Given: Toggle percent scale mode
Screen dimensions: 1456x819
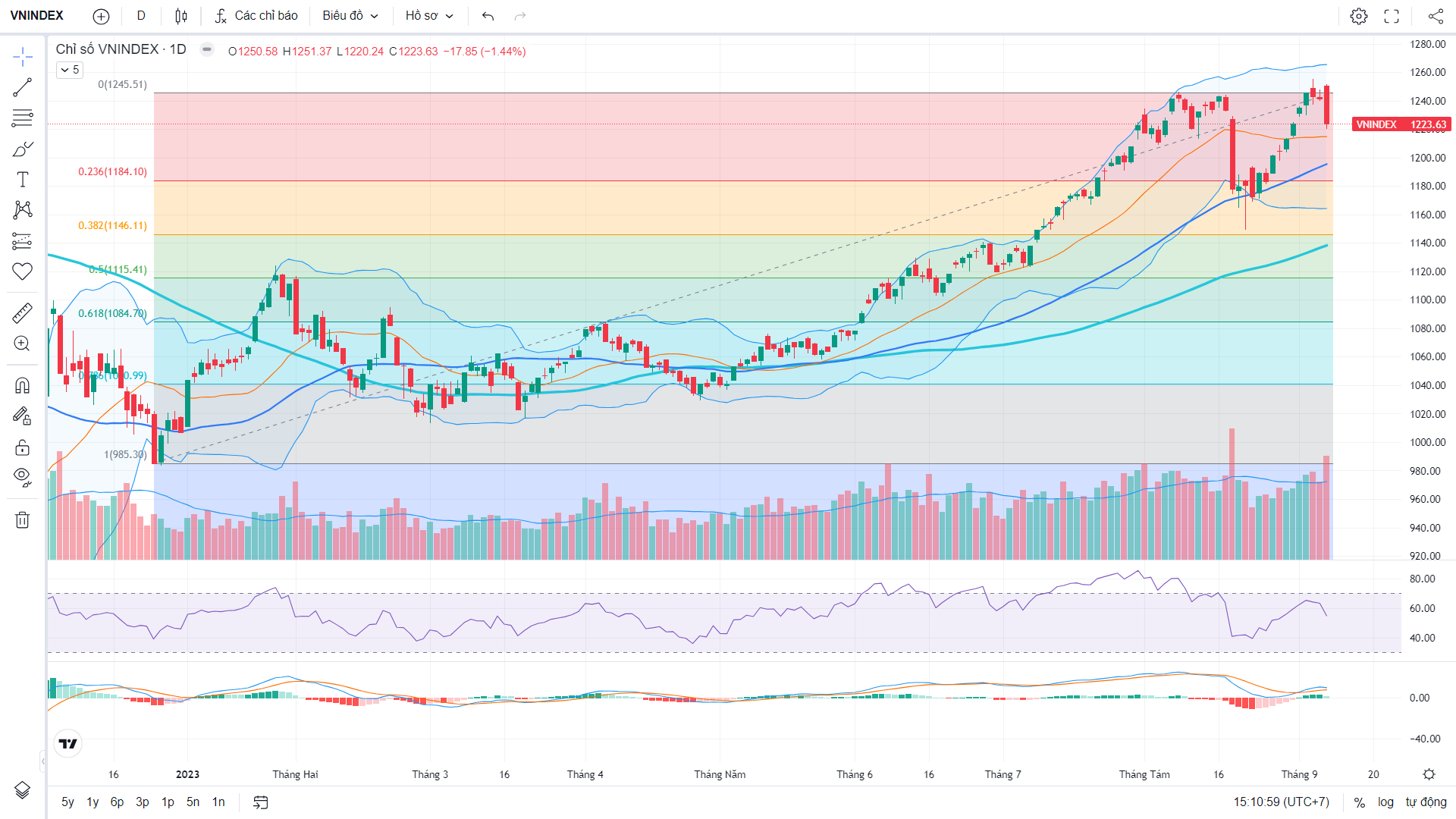Looking at the screenshot, I should (x=1360, y=802).
